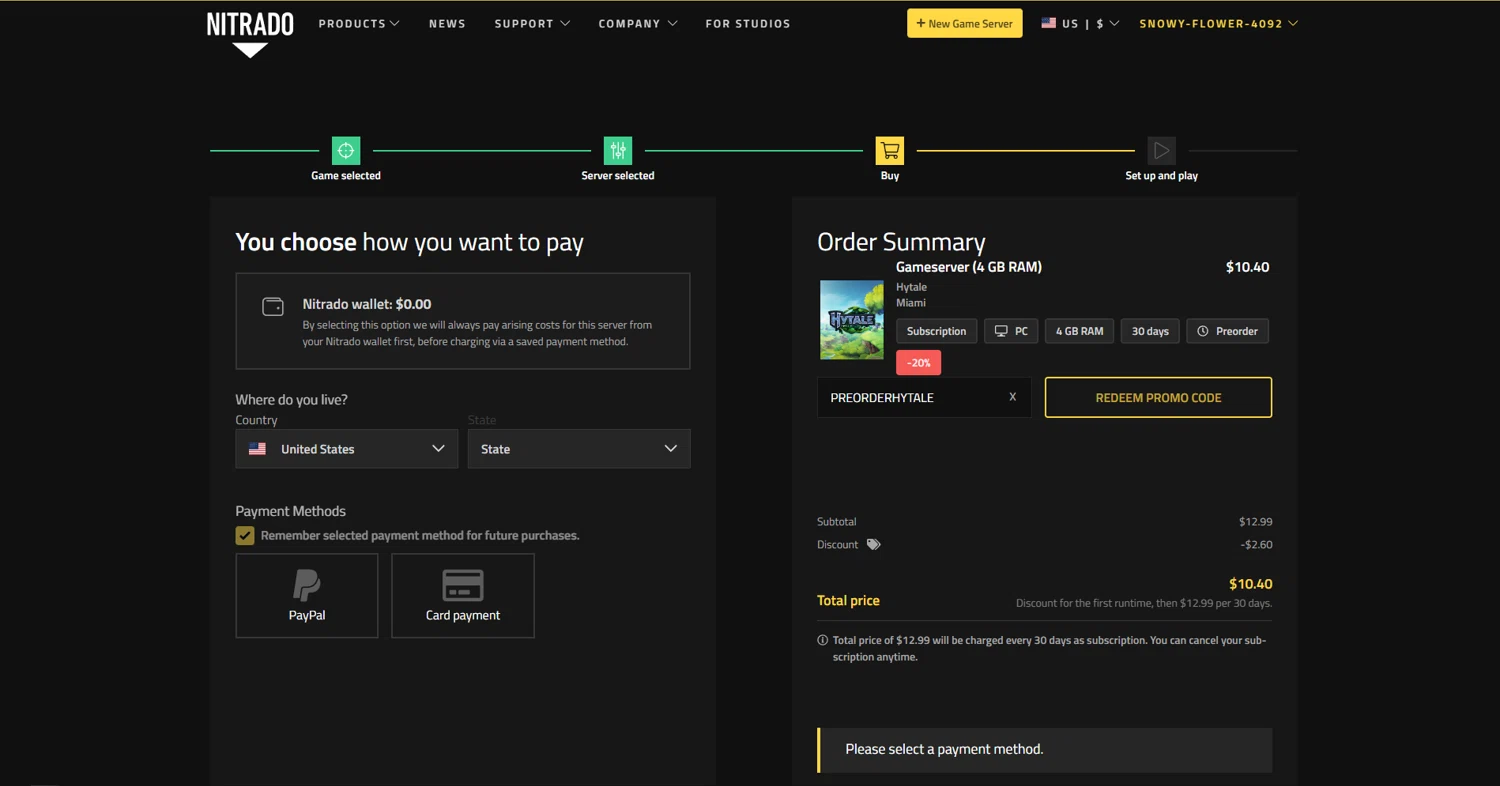Click the Game selected step icon
Image resolution: width=1500 pixels, height=786 pixels.
(346, 151)
